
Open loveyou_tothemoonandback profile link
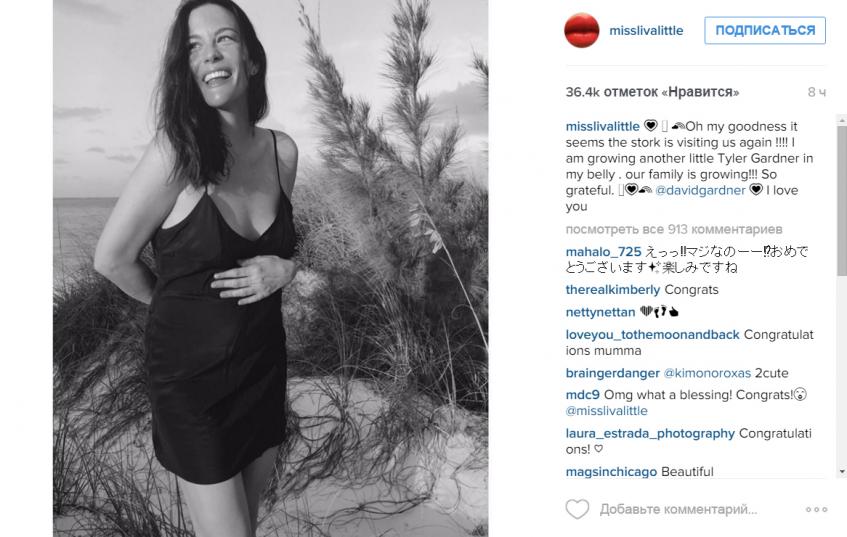[652, 335]
